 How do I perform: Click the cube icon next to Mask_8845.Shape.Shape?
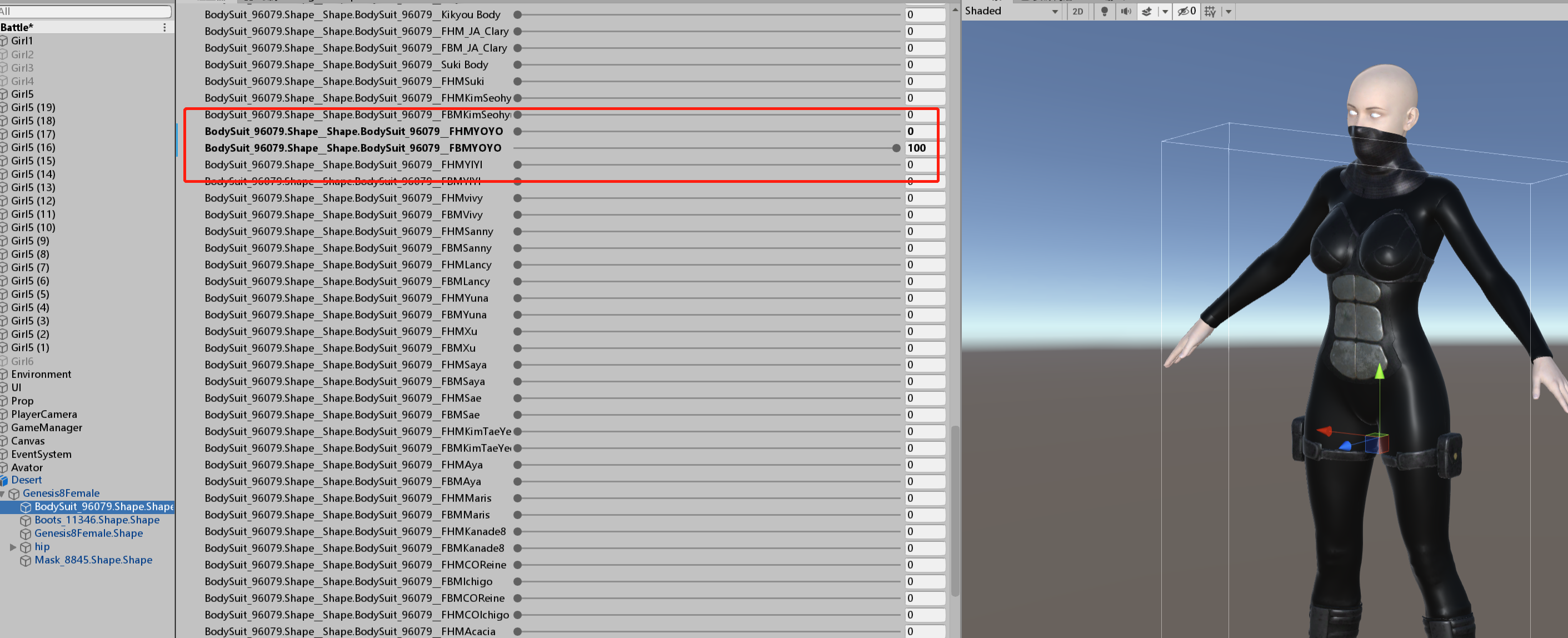(x=26, y=560)
